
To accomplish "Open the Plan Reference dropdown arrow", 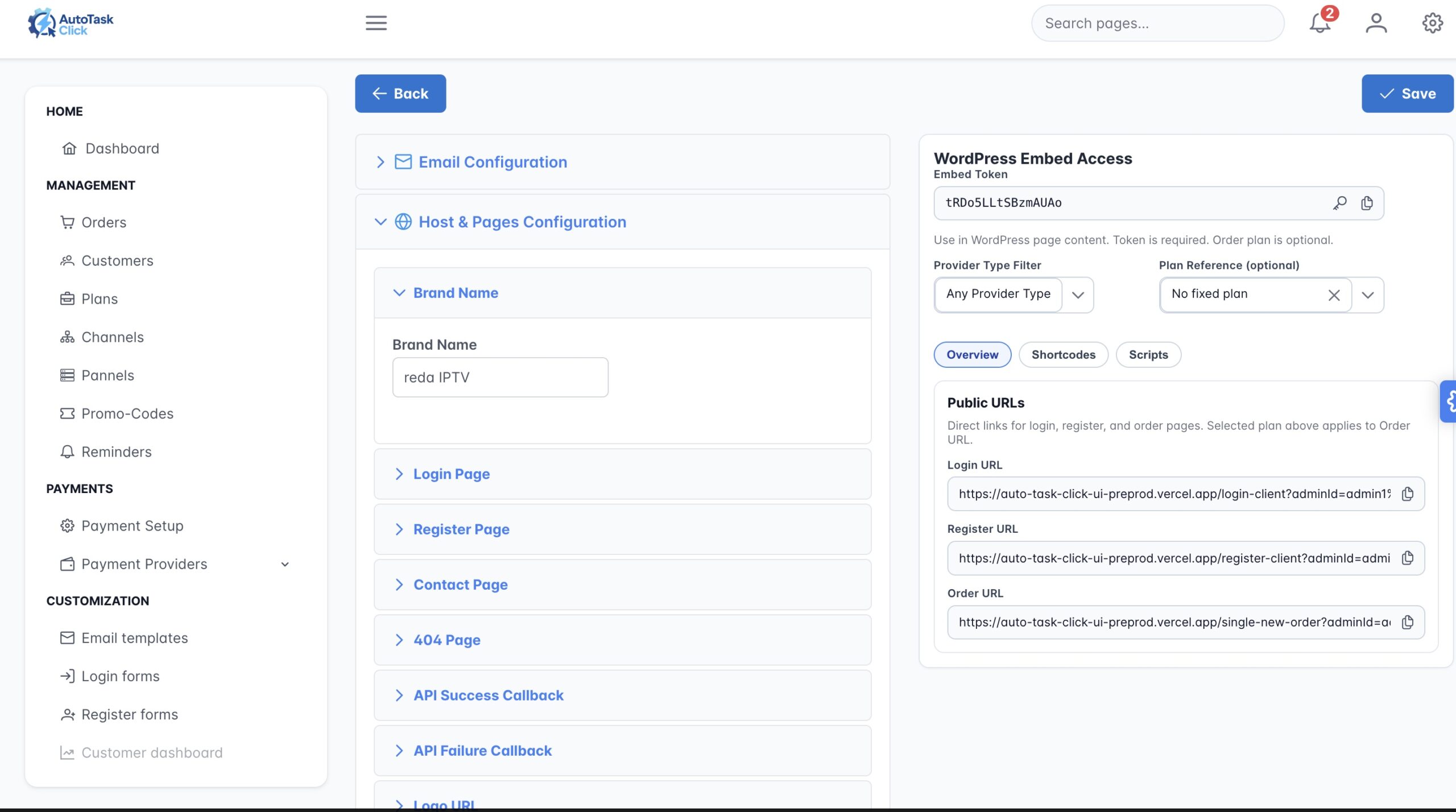I will 1368,295.
